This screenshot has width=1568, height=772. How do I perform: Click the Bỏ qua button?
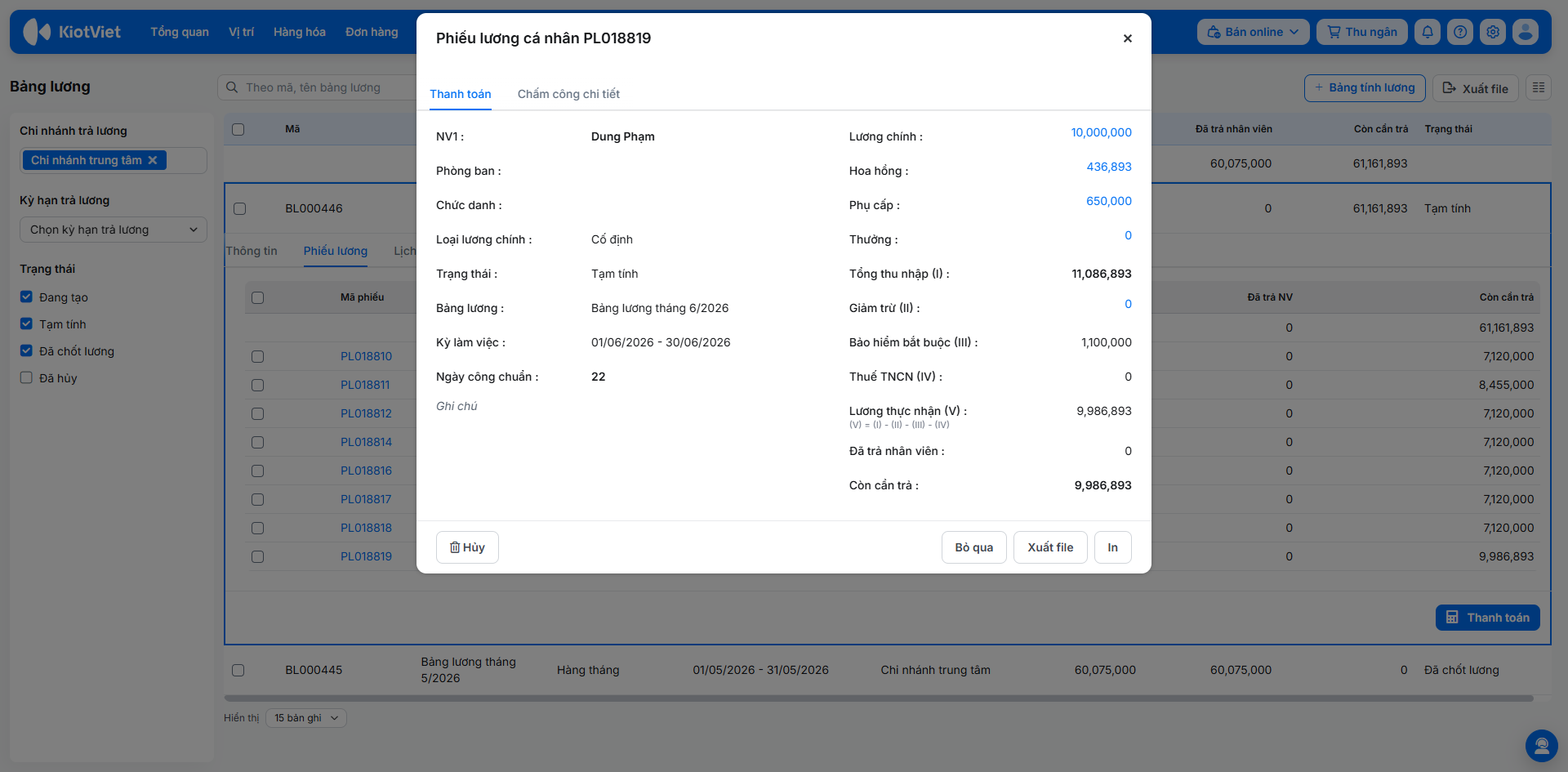(x=974, y=547)
